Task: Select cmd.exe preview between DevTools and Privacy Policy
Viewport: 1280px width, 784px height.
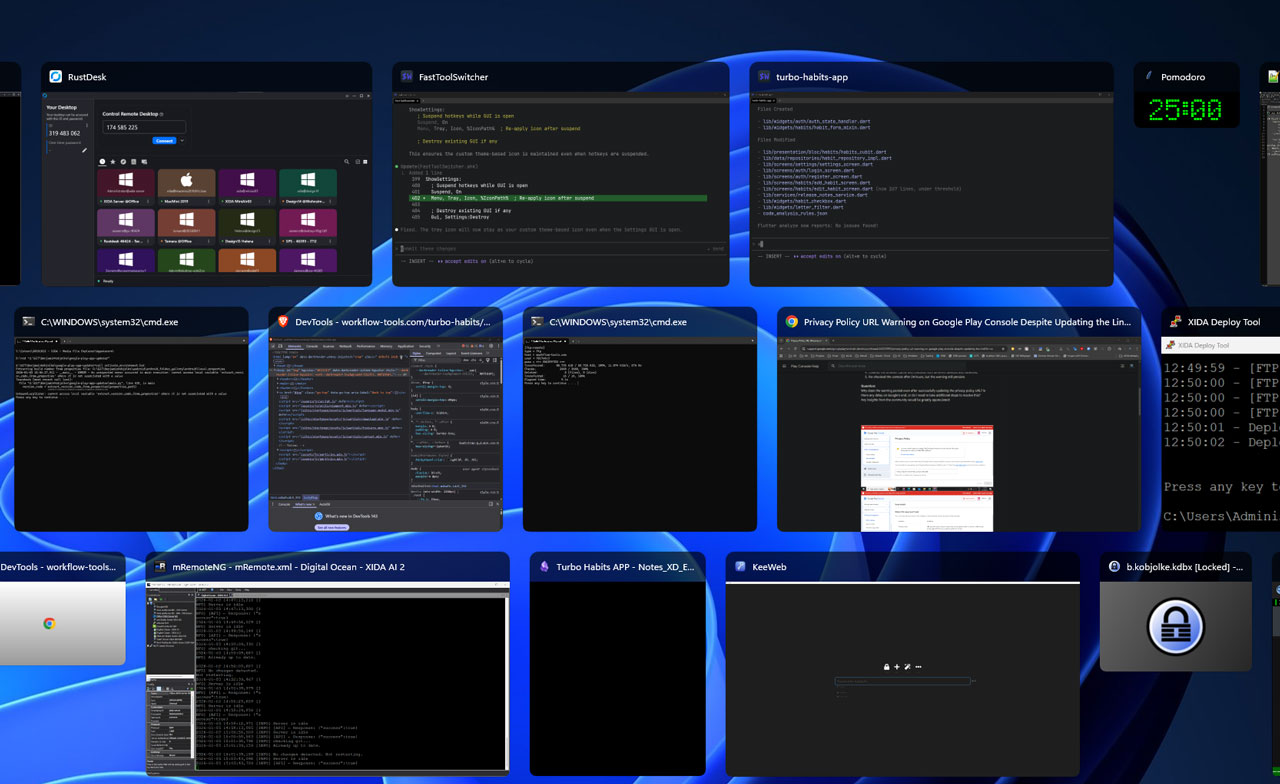Action: pyautogui.click(x=639, y=434)
